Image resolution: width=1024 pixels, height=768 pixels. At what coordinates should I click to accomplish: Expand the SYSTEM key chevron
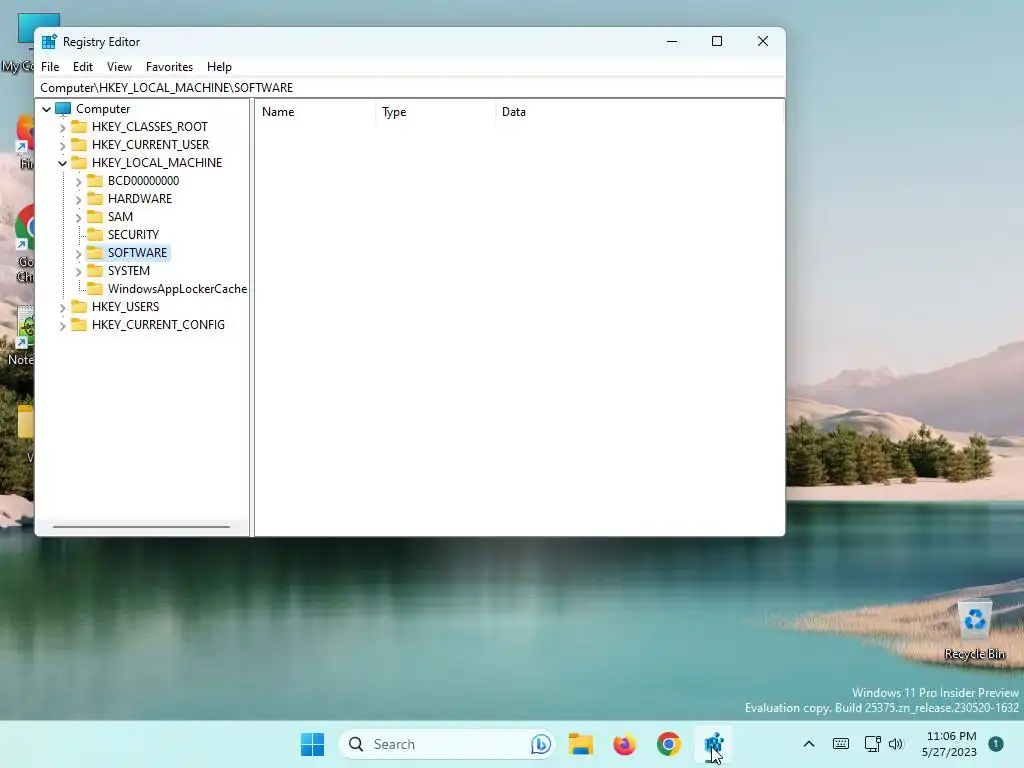tap(78, 271)
